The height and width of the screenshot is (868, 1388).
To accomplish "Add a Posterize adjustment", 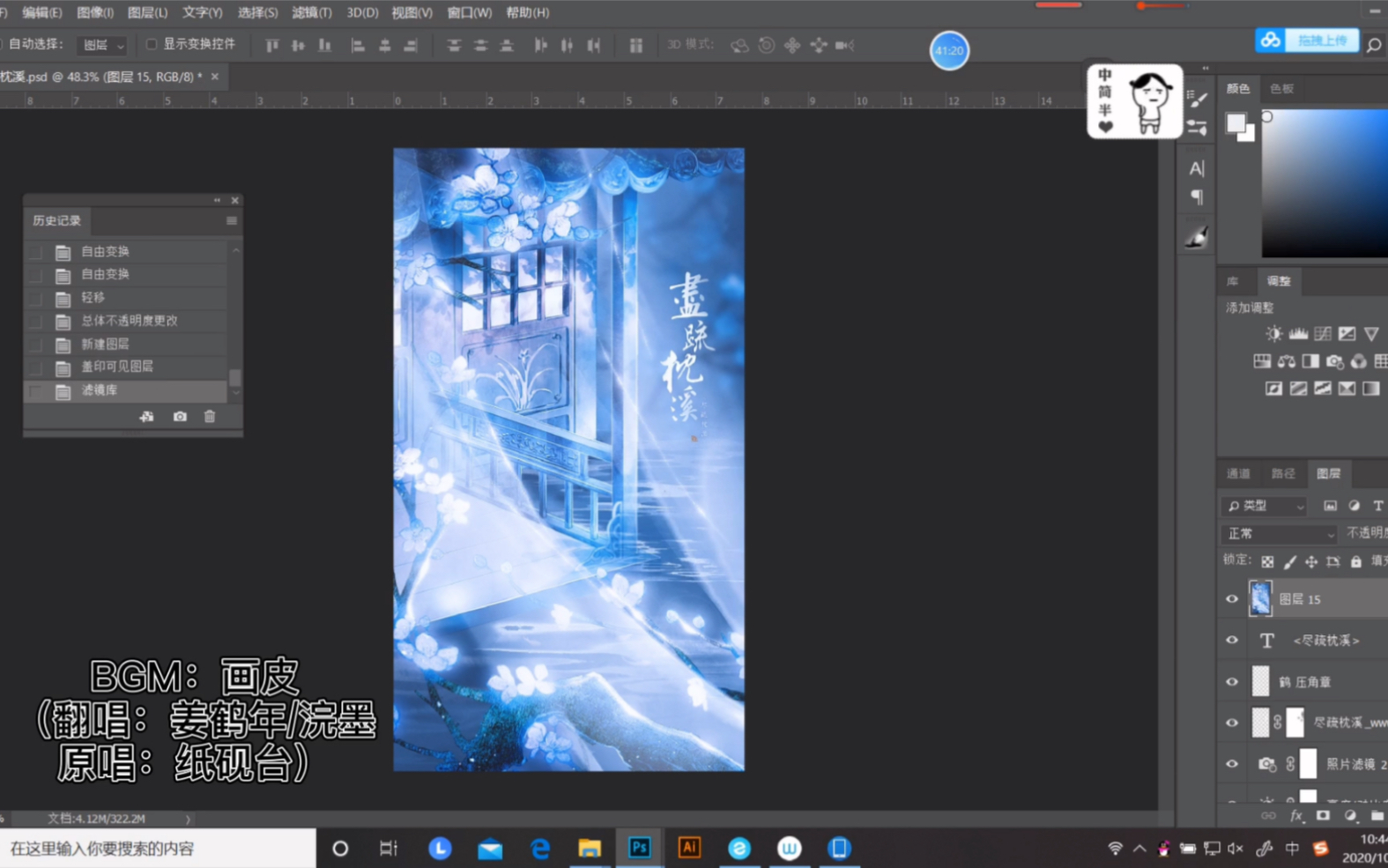I will point(1298,389).
